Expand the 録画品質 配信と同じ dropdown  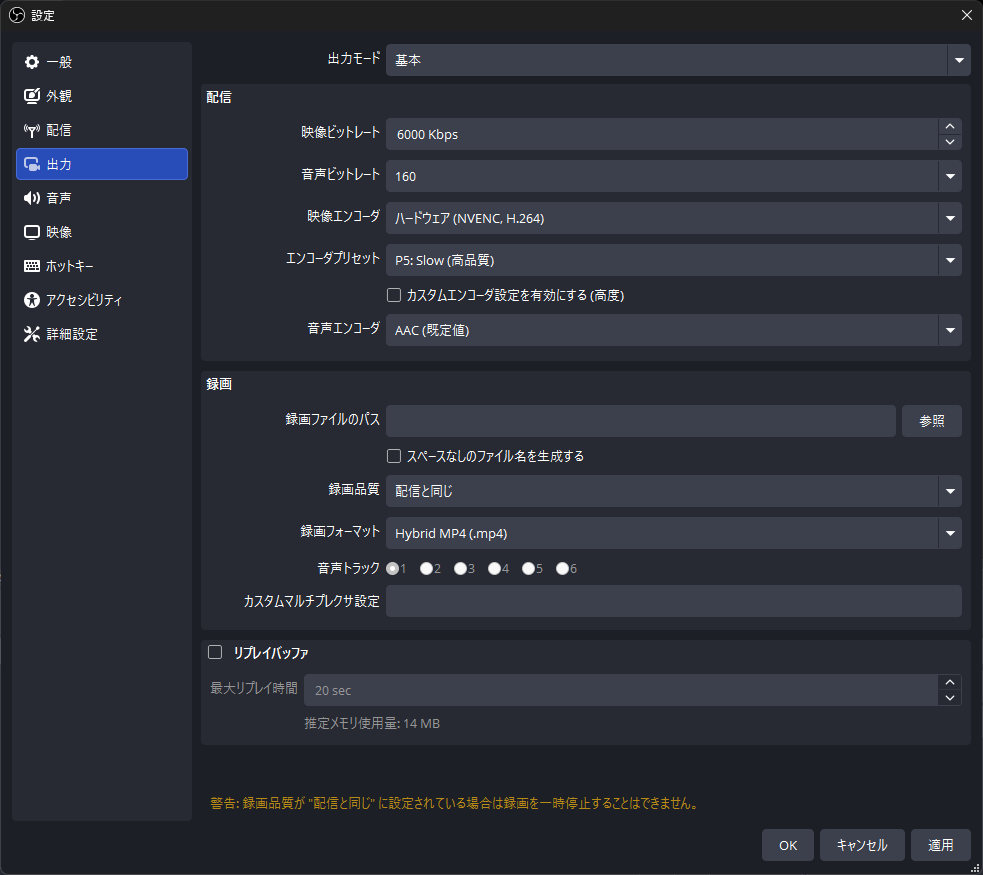pyautogui.click(x=673, y=491)
